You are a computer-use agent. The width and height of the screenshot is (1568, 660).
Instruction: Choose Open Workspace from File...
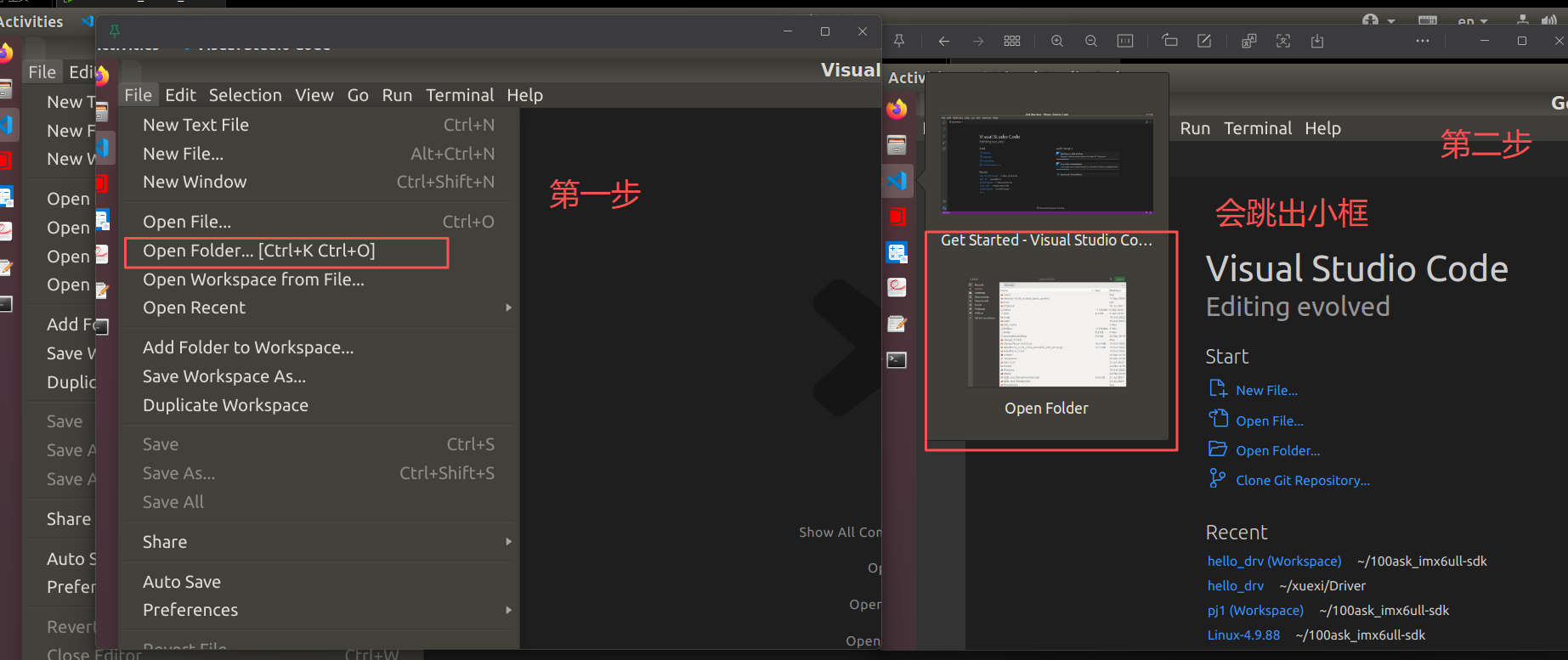319,279
